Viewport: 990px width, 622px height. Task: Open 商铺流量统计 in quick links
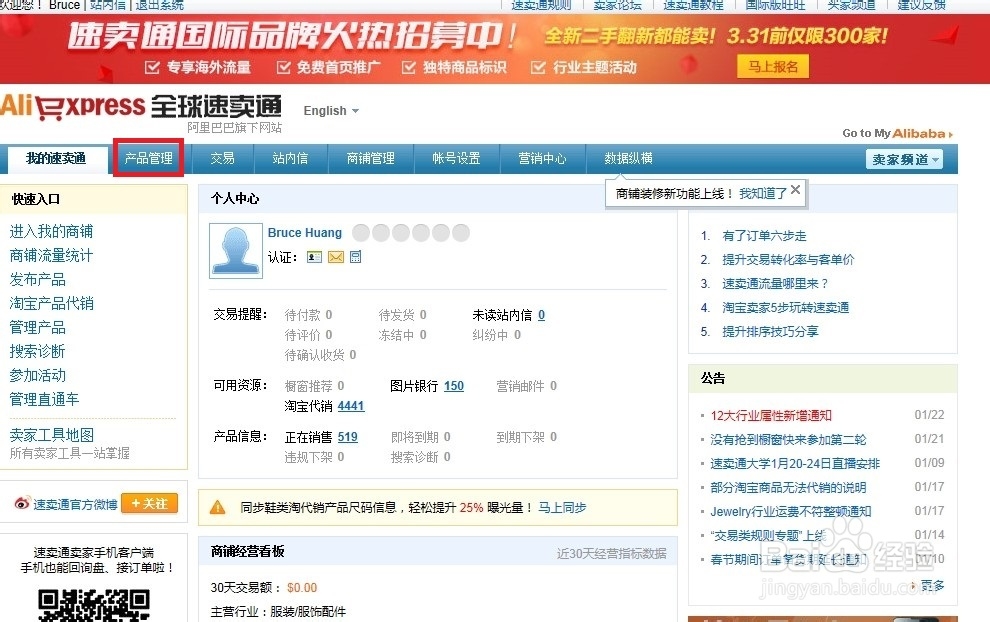(x=51, y=255)
